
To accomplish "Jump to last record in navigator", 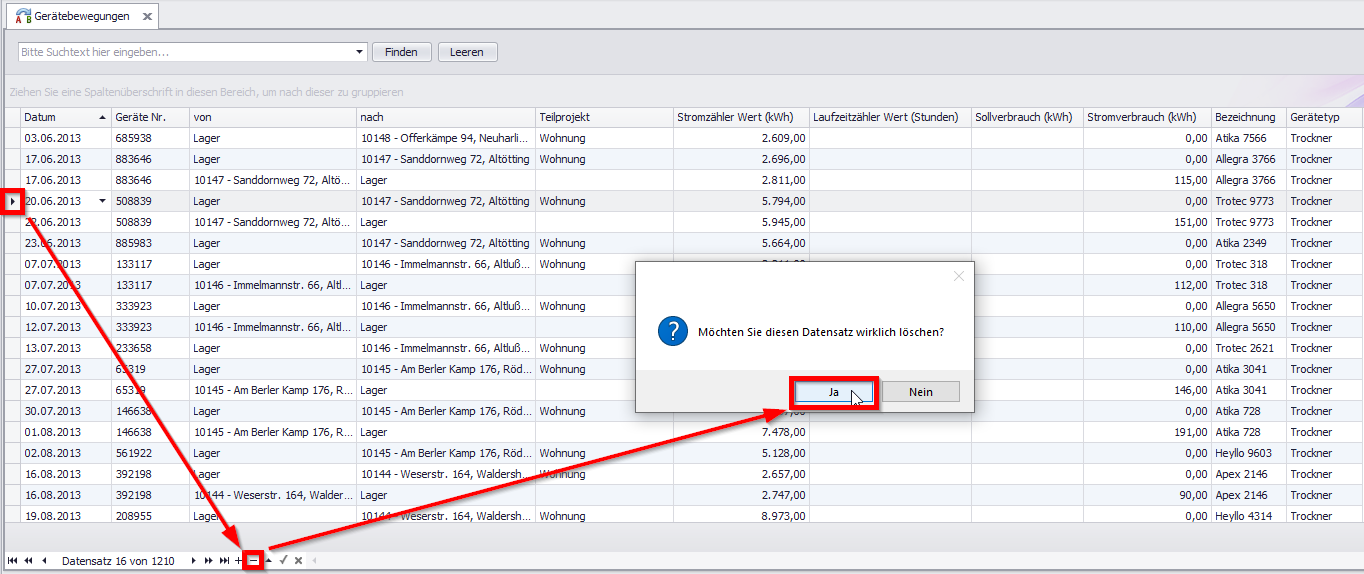I will click(224, 561).
